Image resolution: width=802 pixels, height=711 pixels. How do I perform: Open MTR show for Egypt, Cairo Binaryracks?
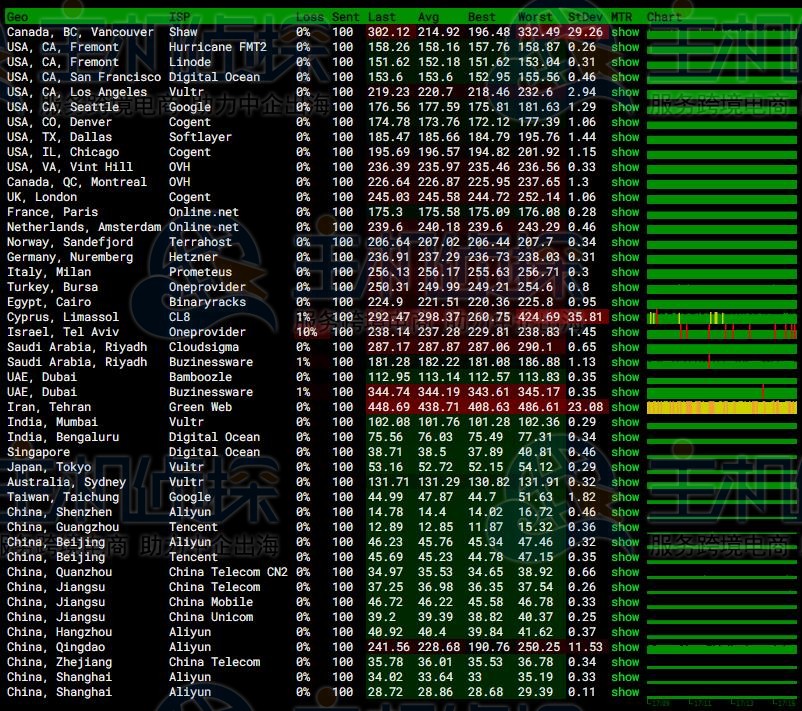(x=625, y=302)
